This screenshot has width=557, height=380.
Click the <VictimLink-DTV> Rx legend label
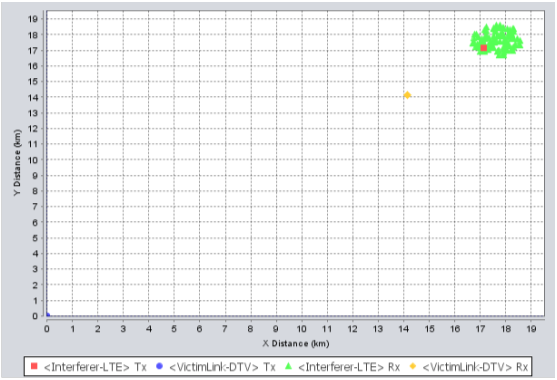click(475, 367)
